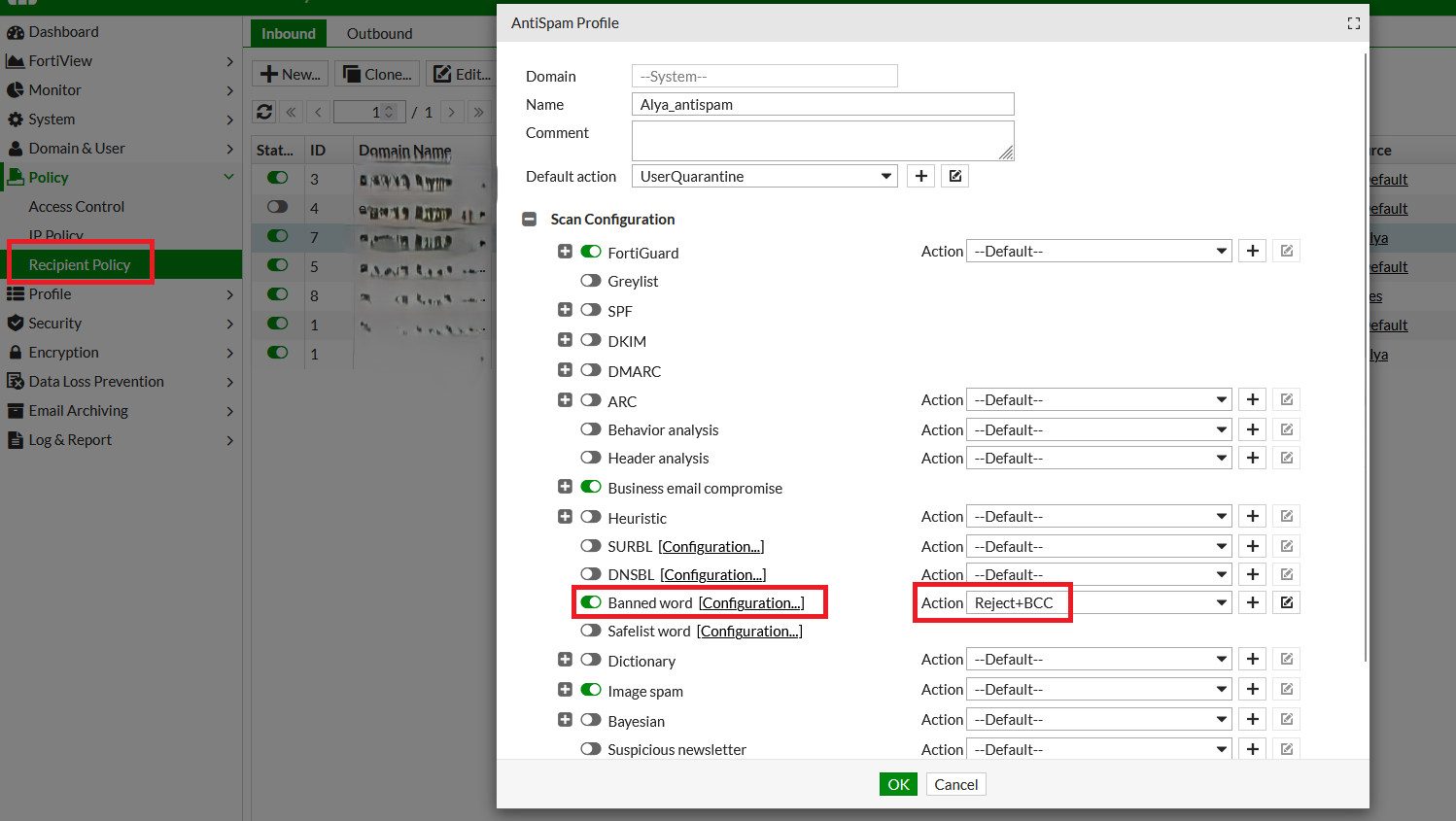Open DNSBL Configuration link

pos(713,575)
